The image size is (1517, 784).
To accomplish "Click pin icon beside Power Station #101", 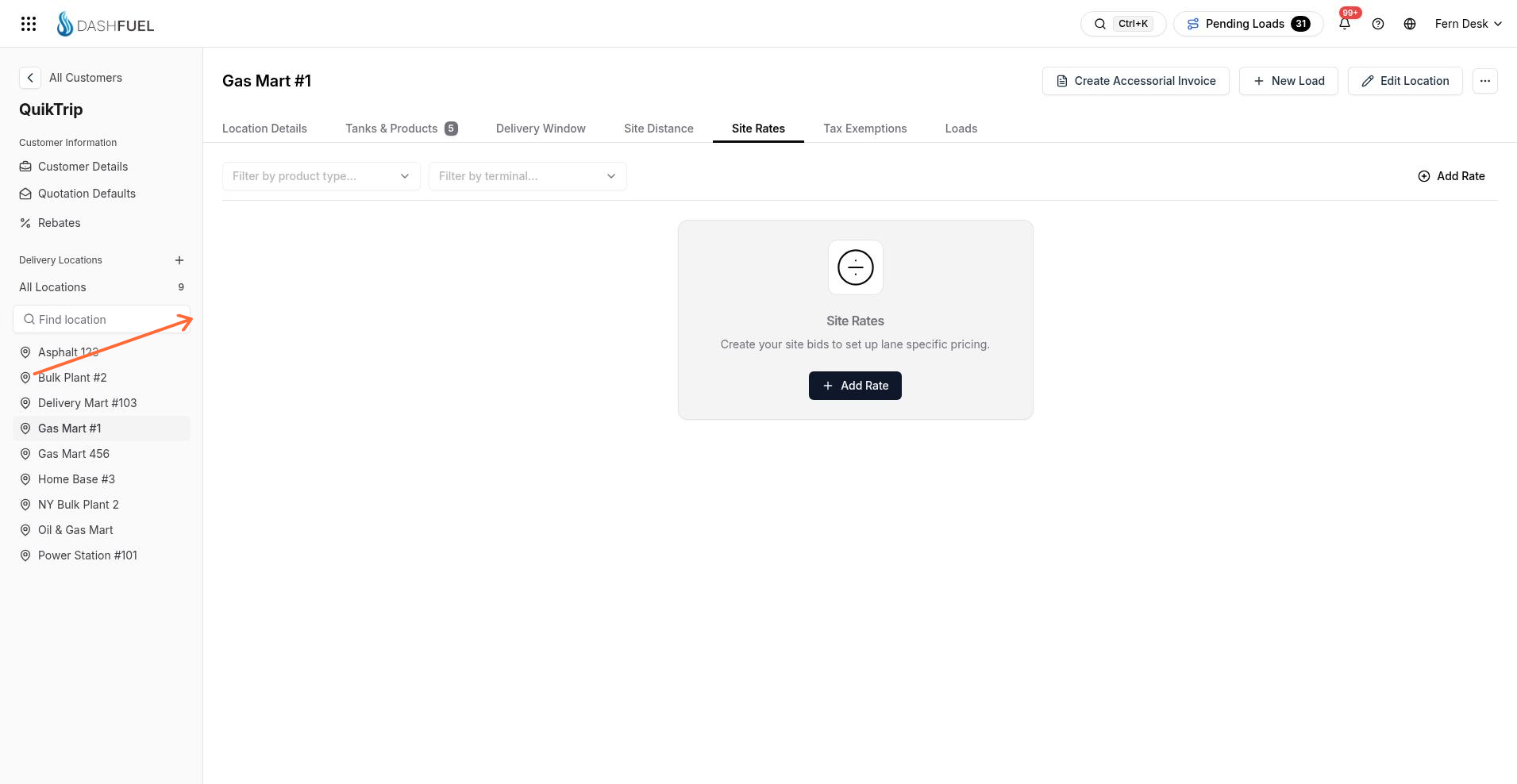I will click(25, 555).
